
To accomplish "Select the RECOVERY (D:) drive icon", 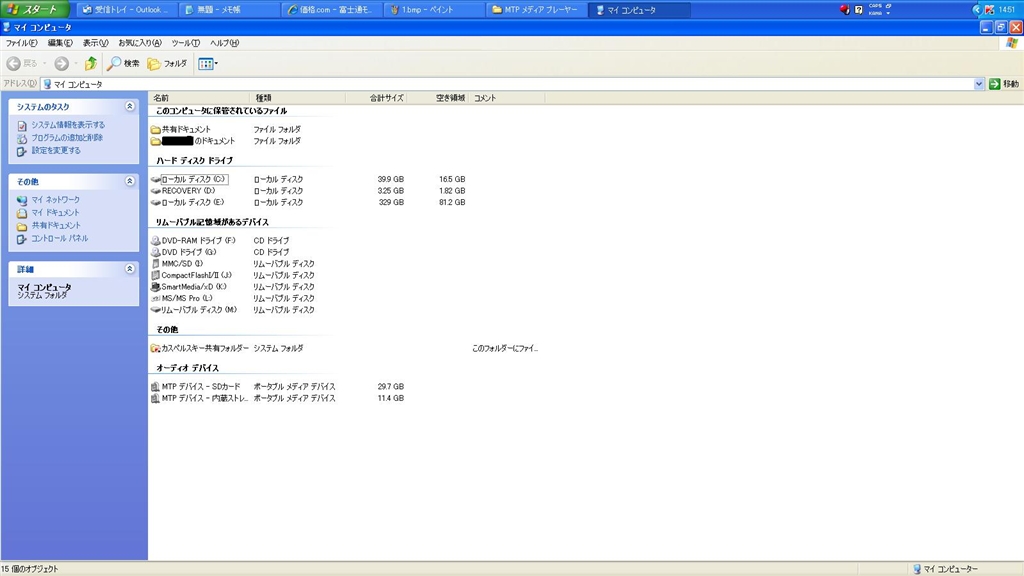I will tap(155, 191).
